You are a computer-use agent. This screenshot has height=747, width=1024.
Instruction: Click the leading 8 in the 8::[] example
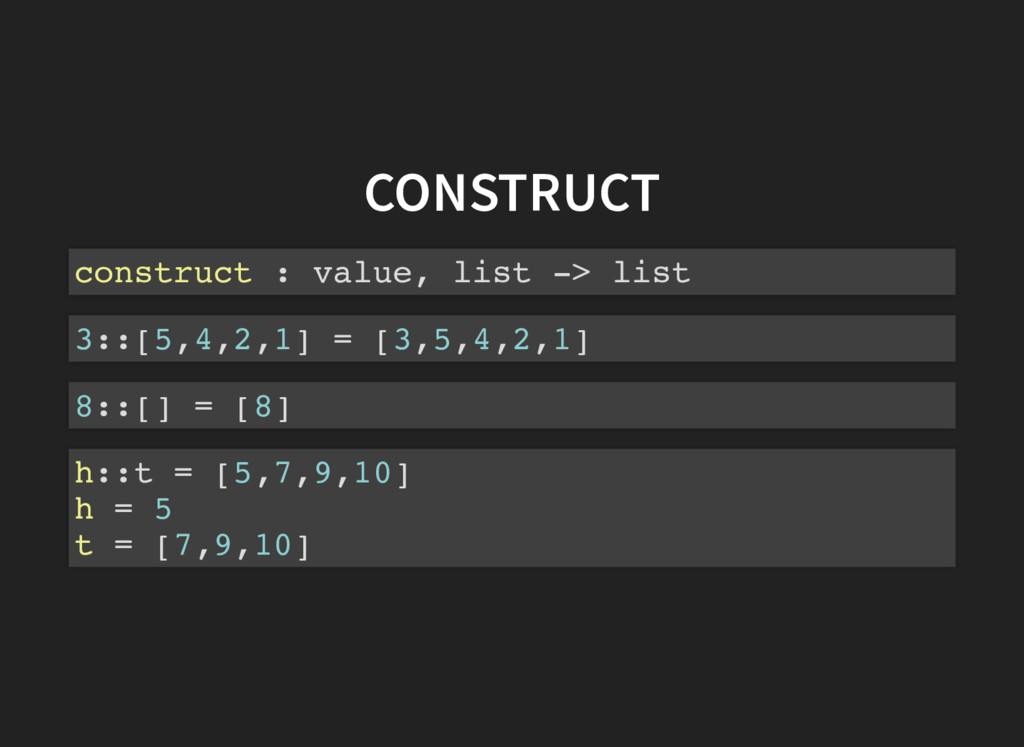coord(84,407)
